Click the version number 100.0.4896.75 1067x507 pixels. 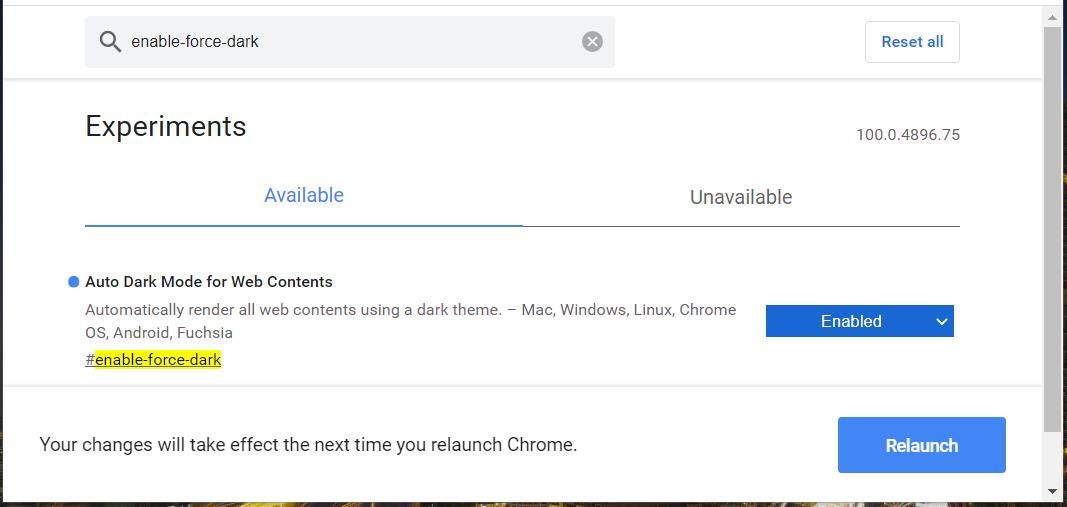pos(907,135)
